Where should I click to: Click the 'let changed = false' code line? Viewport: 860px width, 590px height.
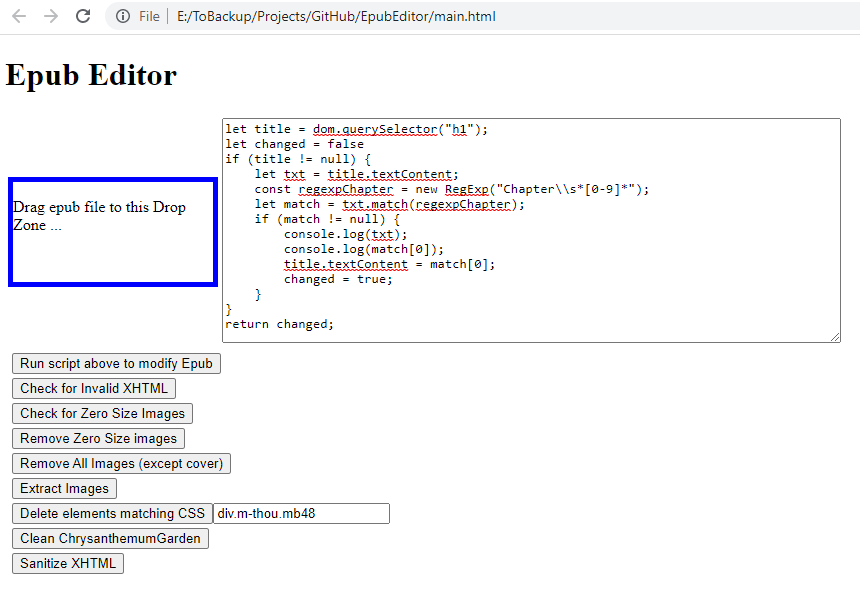point(295,144)
